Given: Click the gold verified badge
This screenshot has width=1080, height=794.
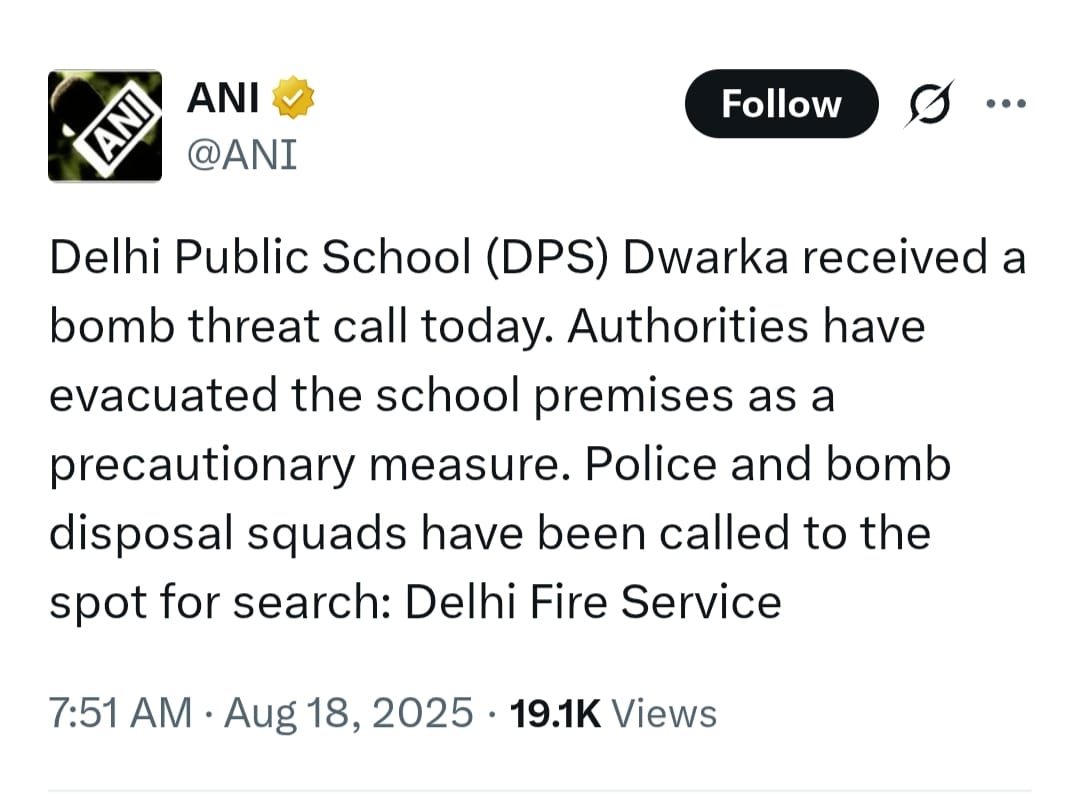Looking at the screenshot, I should pyautogui.click(x=293, y=98).
